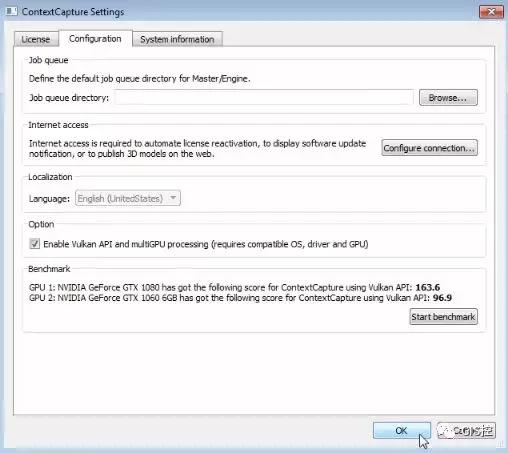
Task: Expand the Language dropdown arrow
Action: 173,198
